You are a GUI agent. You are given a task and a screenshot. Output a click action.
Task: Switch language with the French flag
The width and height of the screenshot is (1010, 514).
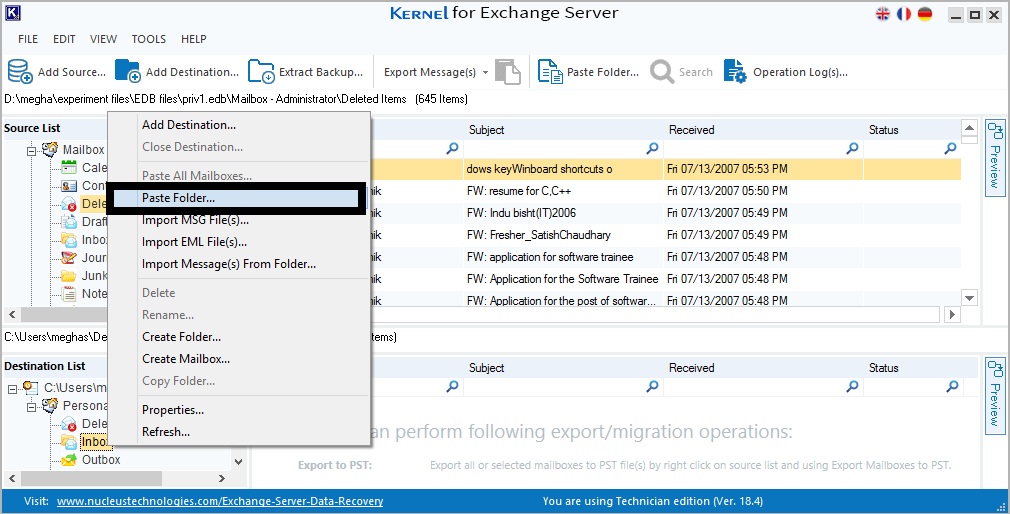tap(904, 14)
